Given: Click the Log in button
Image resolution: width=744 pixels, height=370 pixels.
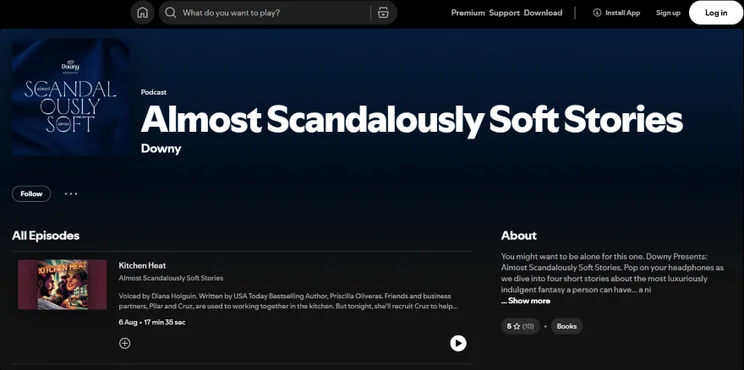Looking at the screenshot, I should pyautogui.click(x=716, y=13).
